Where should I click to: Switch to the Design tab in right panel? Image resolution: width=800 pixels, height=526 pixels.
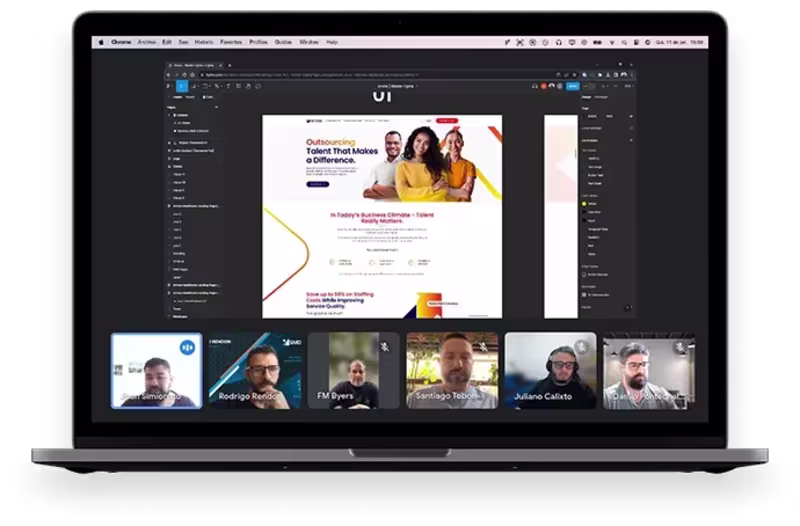(587, 97)
